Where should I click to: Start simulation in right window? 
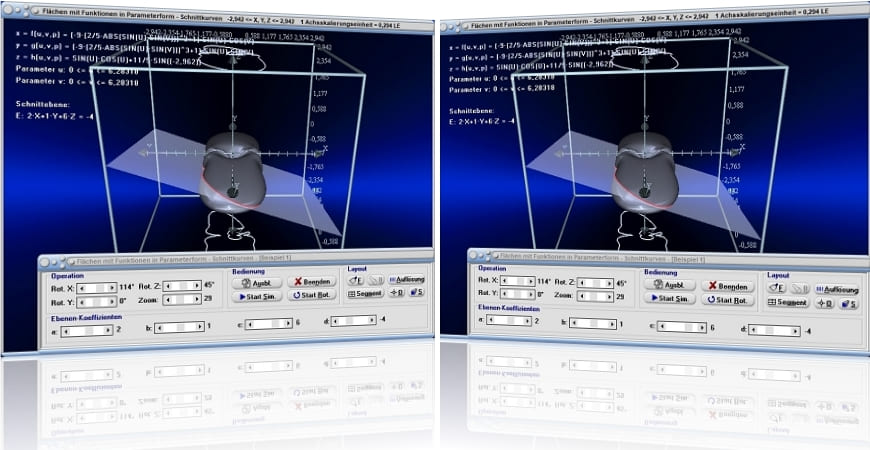click(x=670, y=299)
